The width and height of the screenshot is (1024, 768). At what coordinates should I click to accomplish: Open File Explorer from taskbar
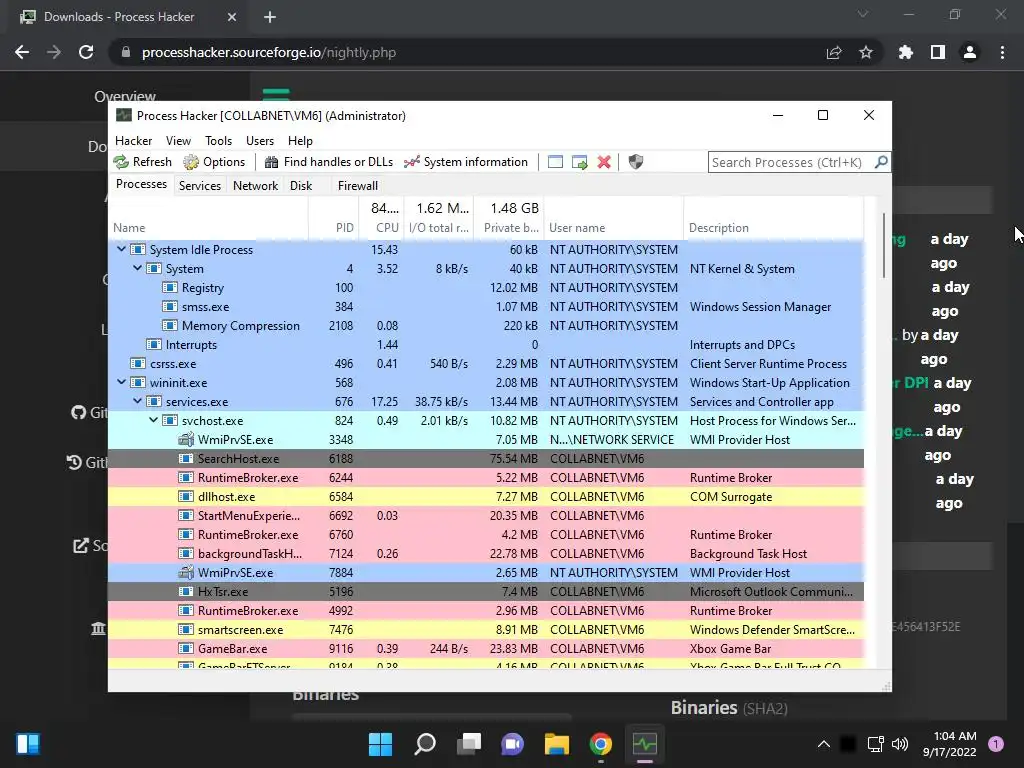tap(557, 744)
